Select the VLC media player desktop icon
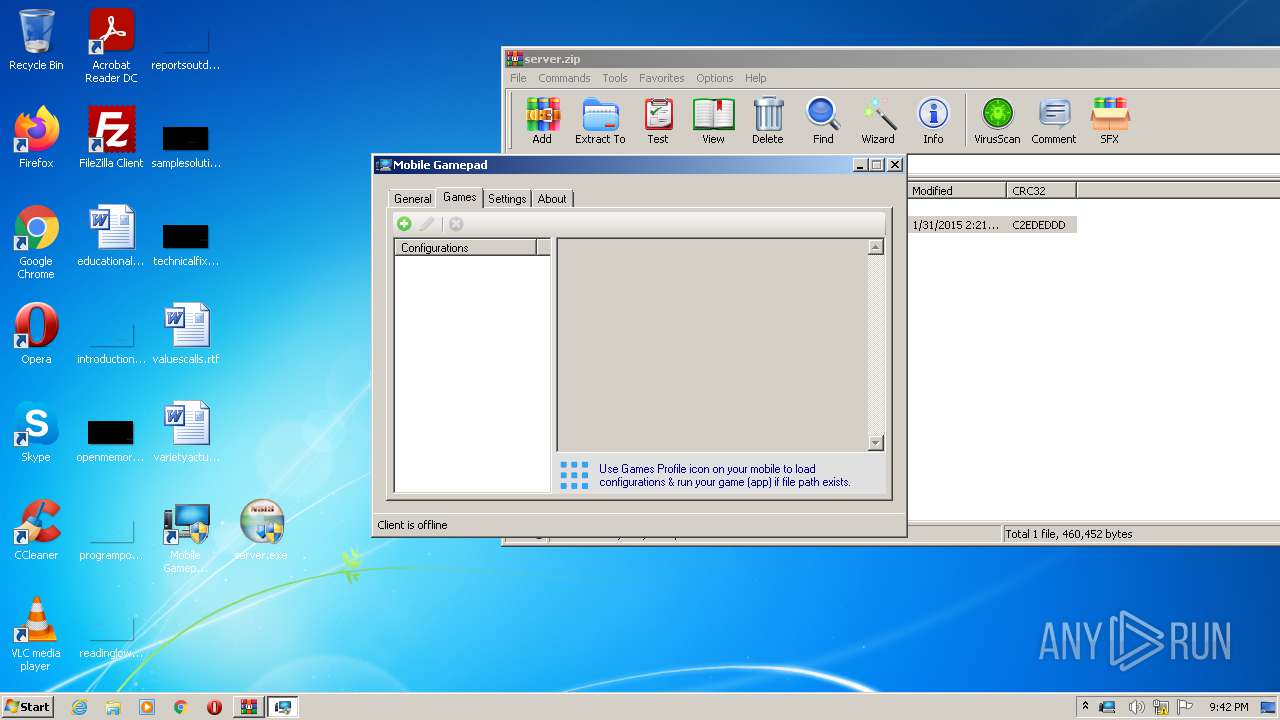 click(36, 634)
